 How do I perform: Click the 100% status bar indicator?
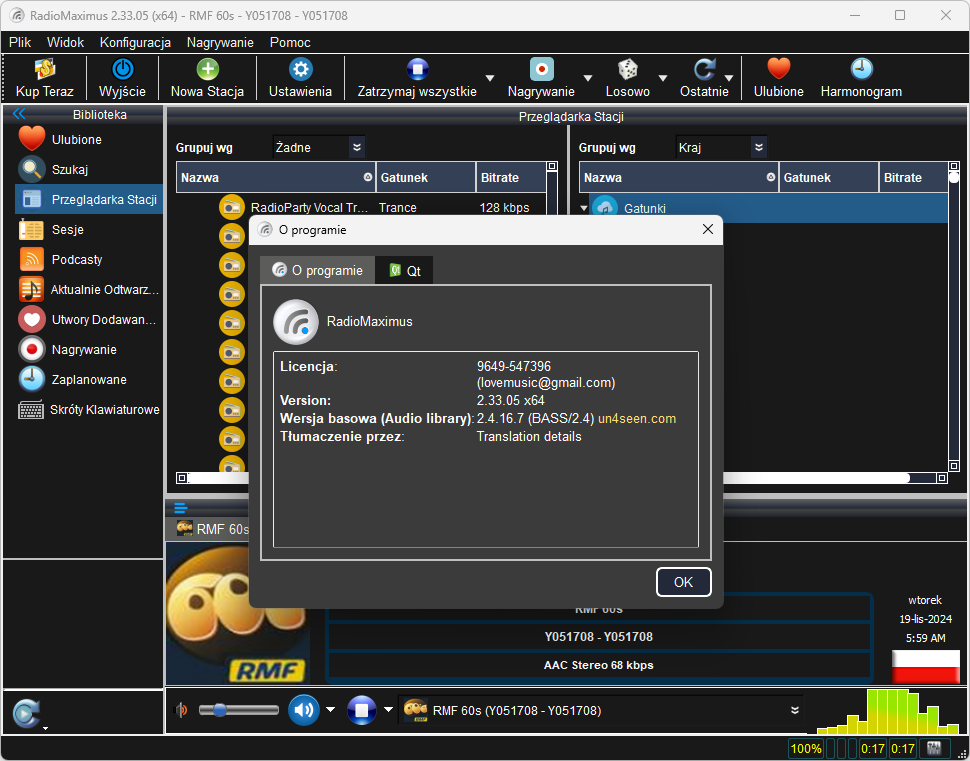click(806, 749)
